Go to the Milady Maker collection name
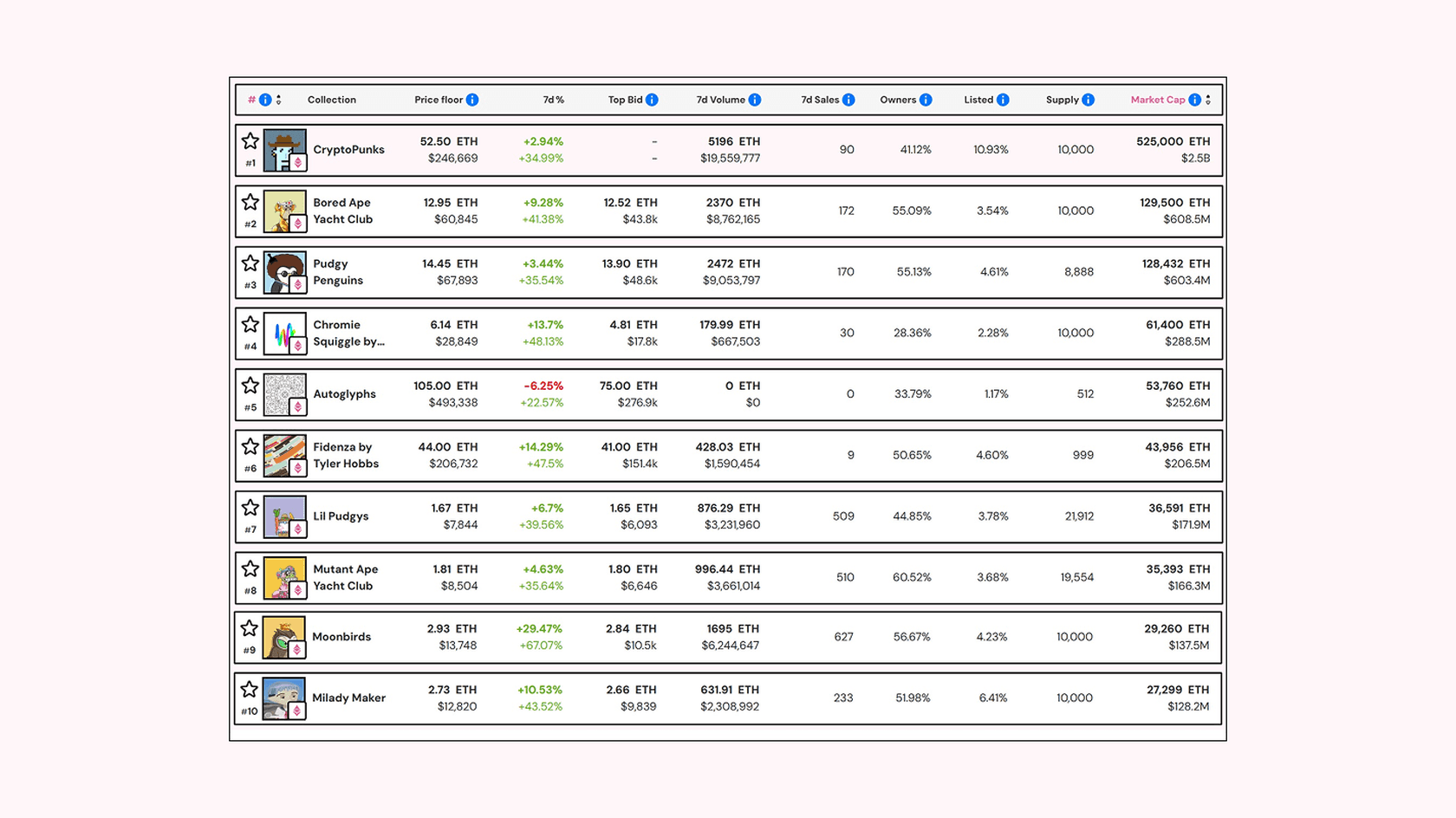Image resolution: width=1456 pixels, height=818 pixels. point(348,698)
